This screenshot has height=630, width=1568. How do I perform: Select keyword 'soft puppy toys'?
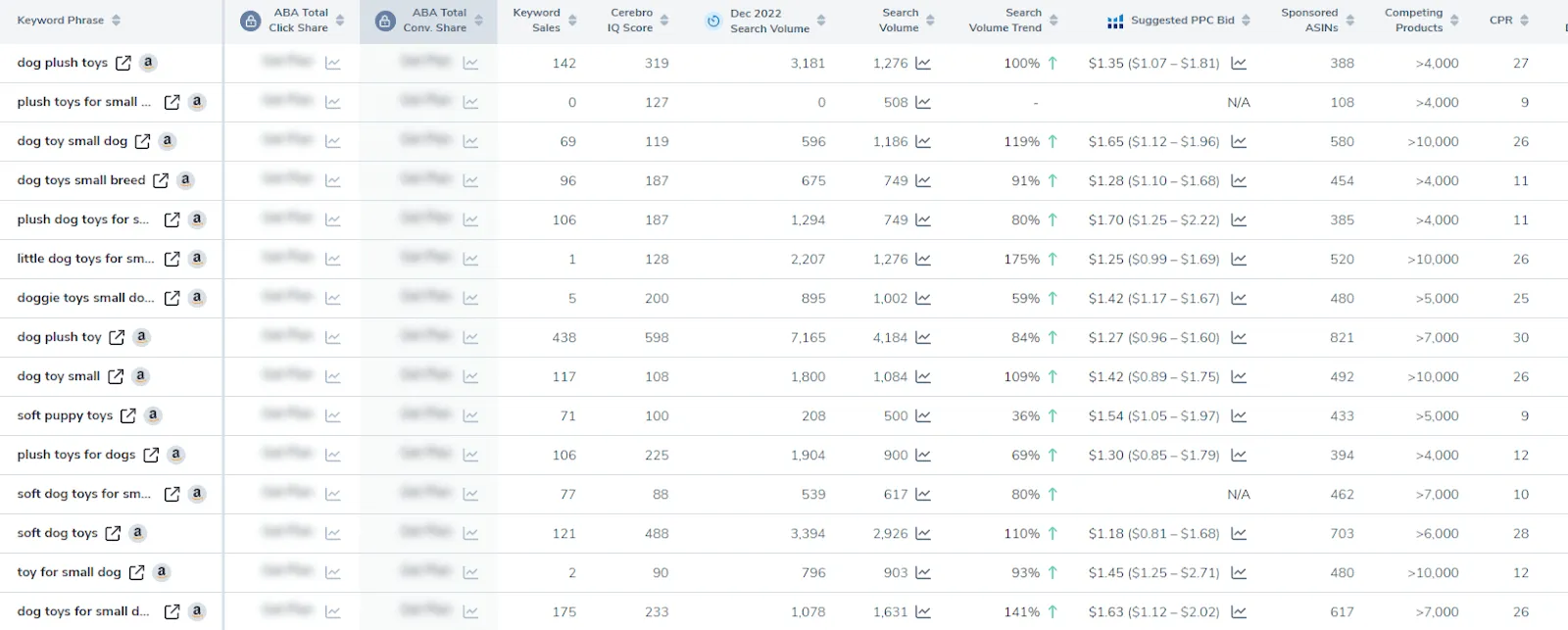click(x=65, y=415)
